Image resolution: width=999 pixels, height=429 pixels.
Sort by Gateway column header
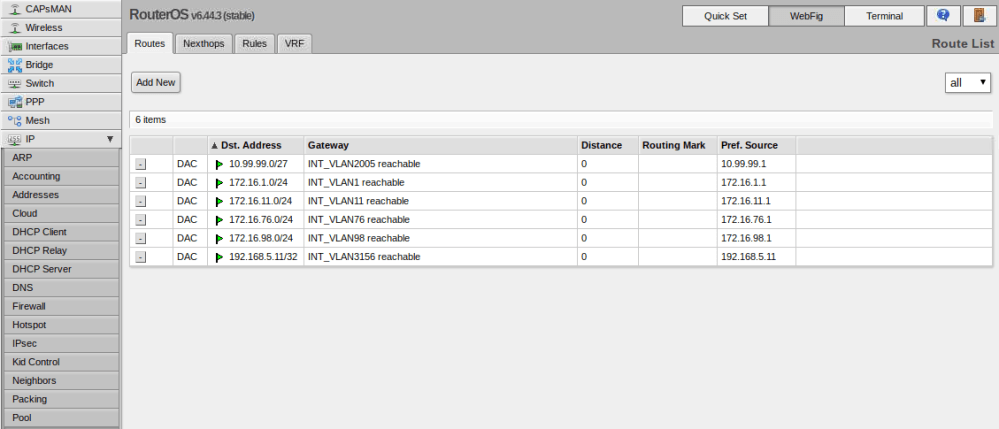440,145
